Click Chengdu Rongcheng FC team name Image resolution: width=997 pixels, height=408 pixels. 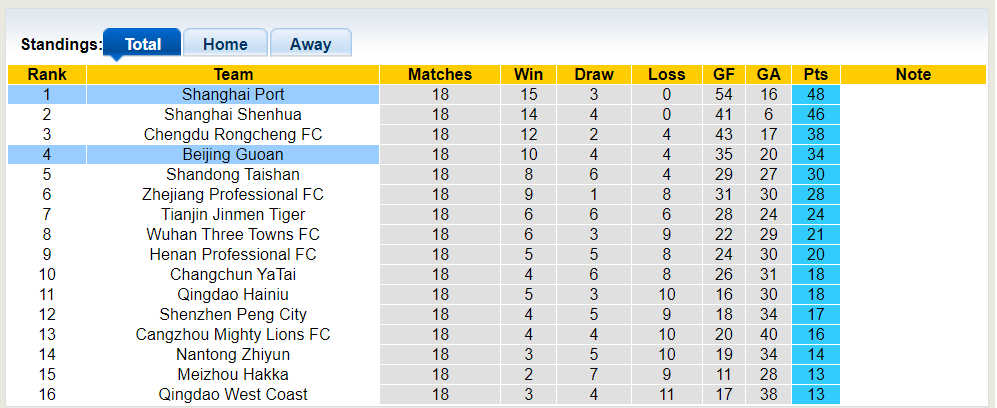(x=233, y=134)
